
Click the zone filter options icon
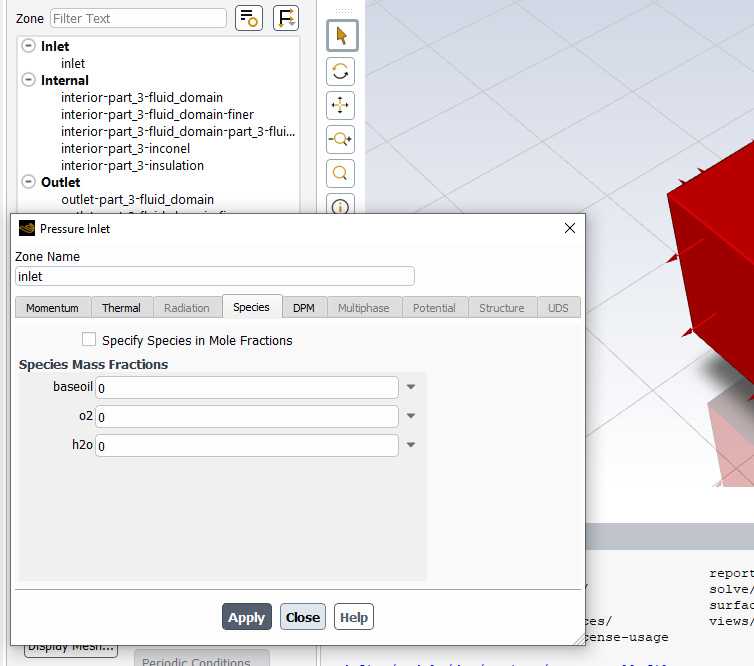[x=249, y=18]
